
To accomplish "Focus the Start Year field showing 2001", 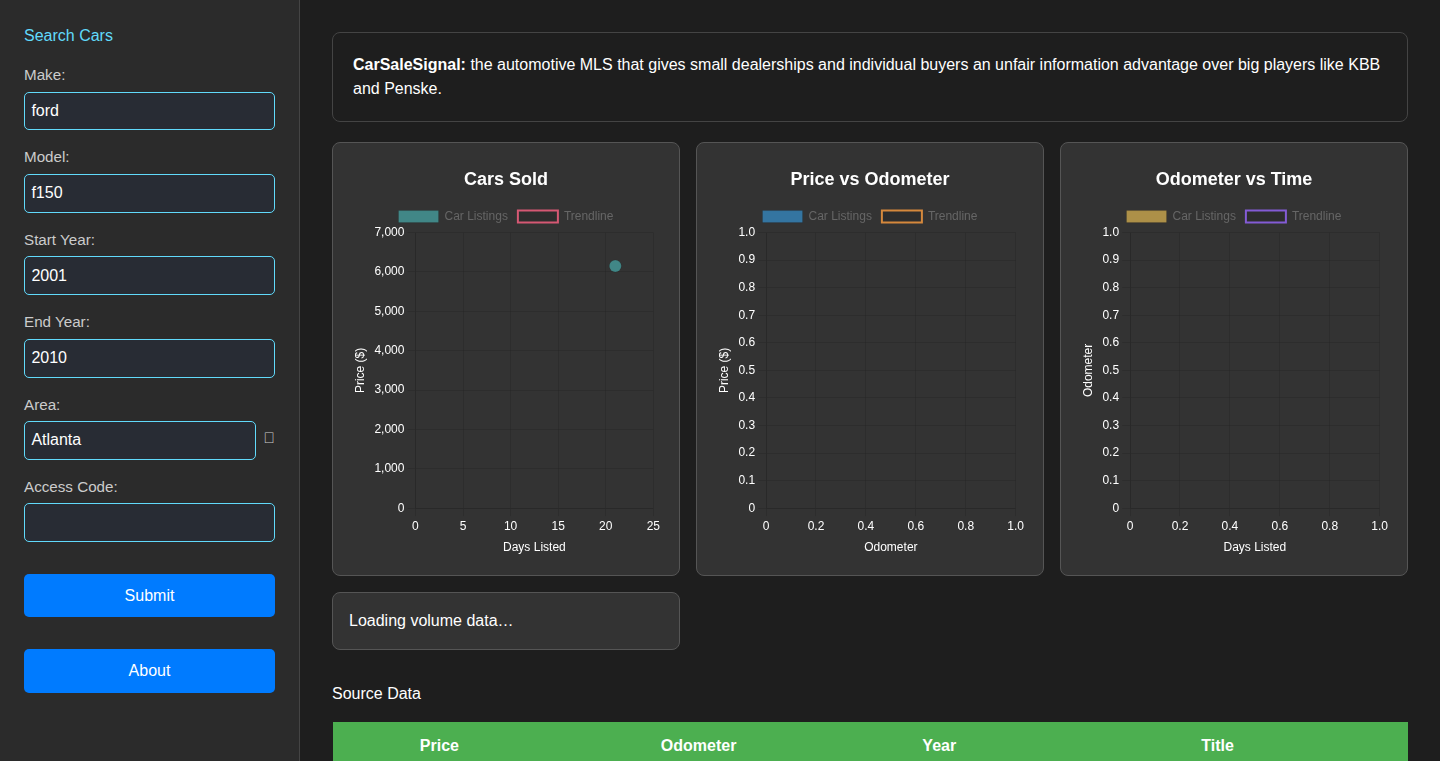I will point(149,275).
